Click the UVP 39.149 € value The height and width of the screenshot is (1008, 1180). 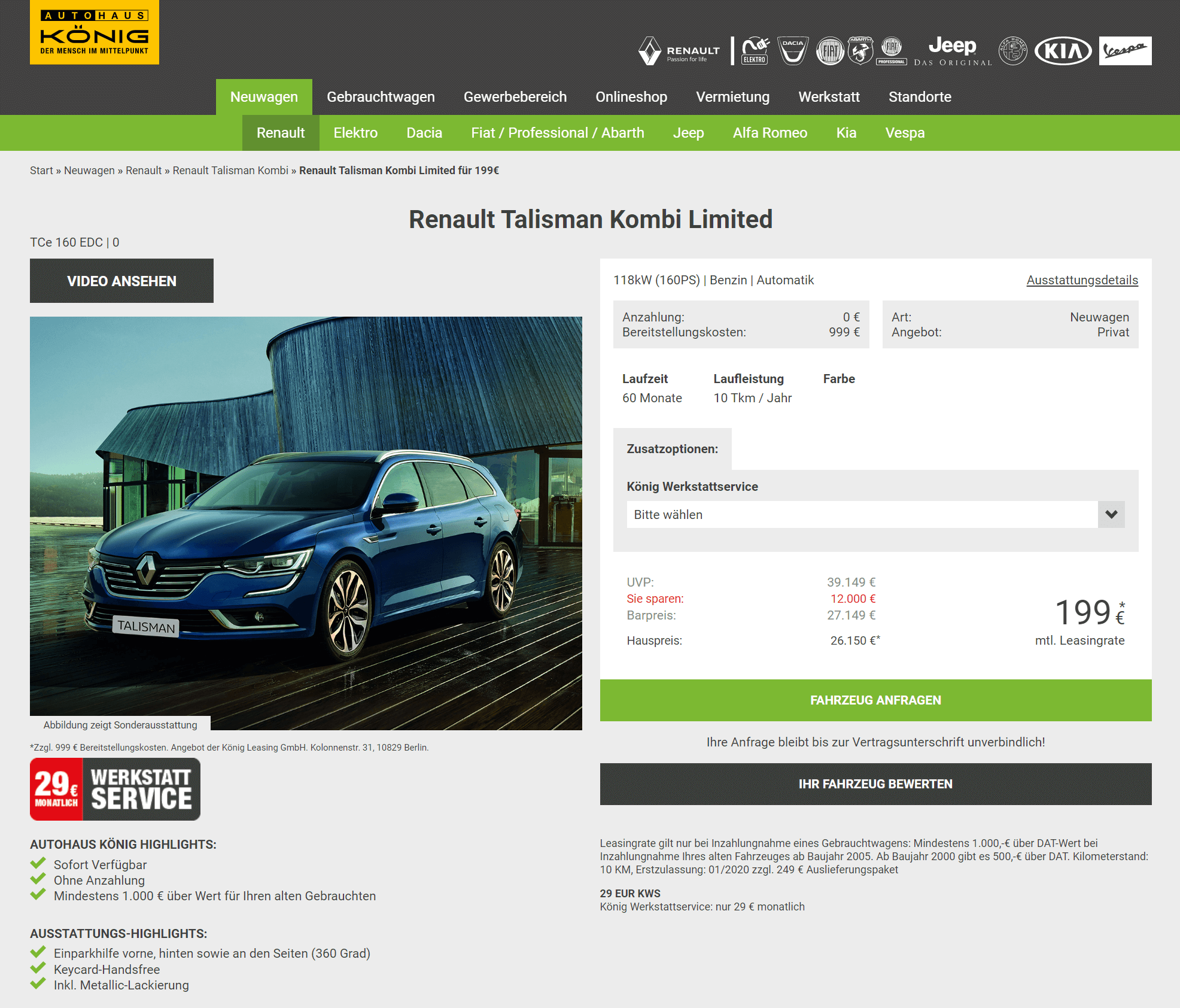coord(851,582)
